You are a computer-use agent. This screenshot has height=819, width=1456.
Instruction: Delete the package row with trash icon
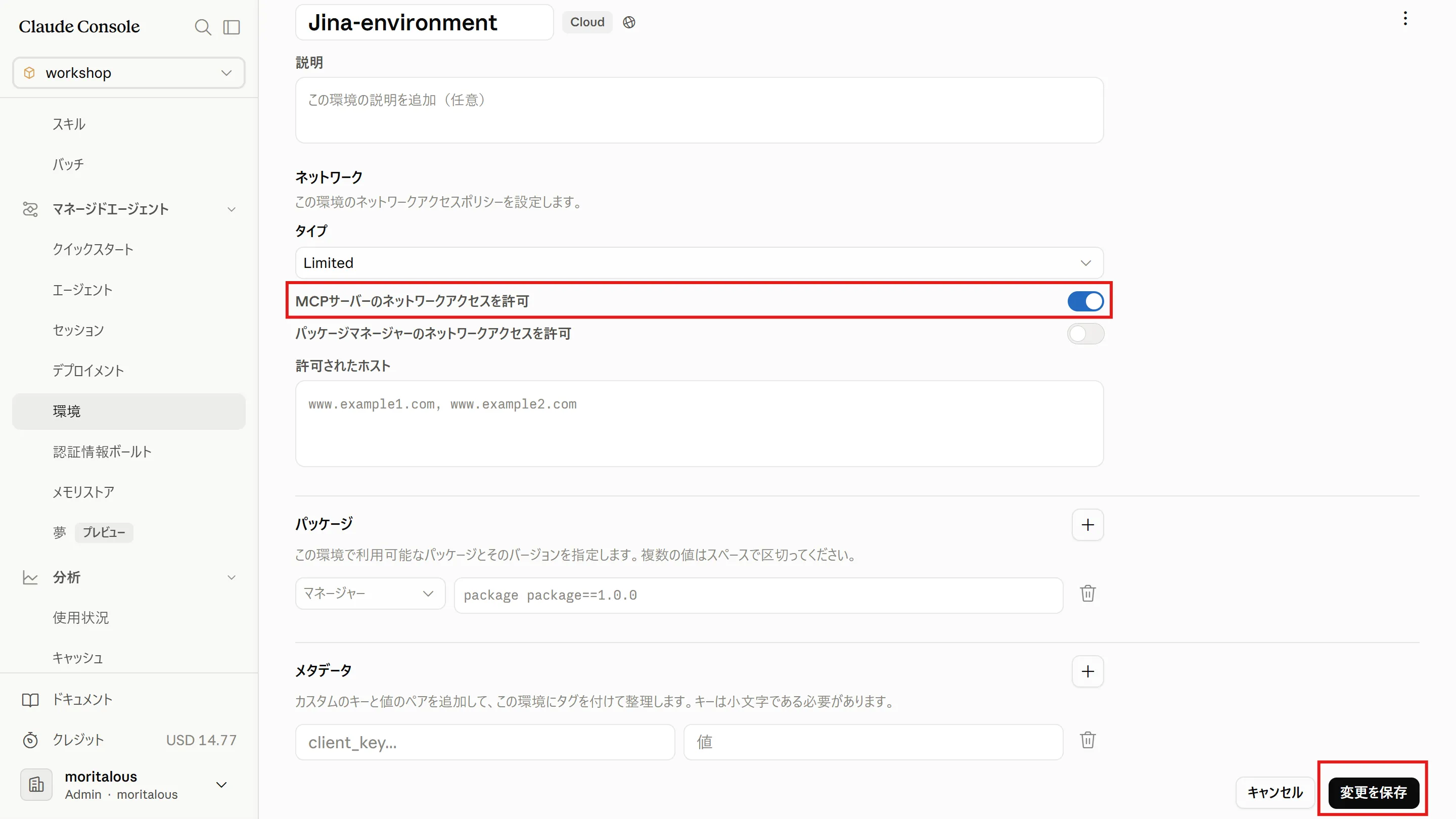click(x=1087, y=594)
